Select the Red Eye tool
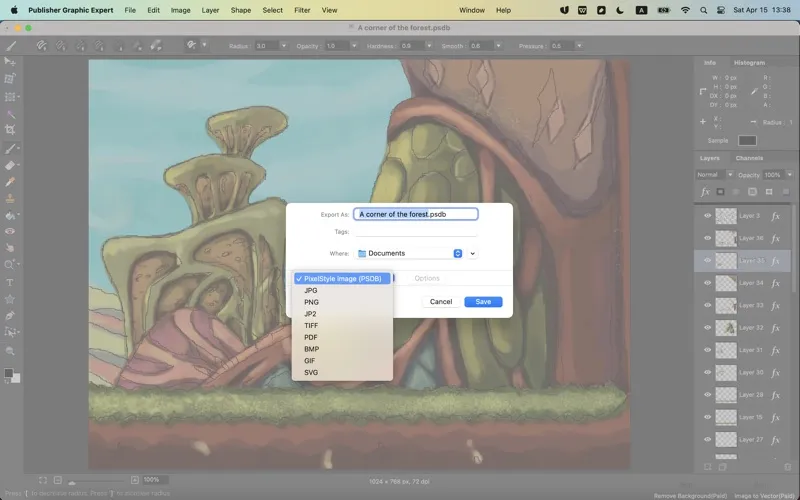 10,231
